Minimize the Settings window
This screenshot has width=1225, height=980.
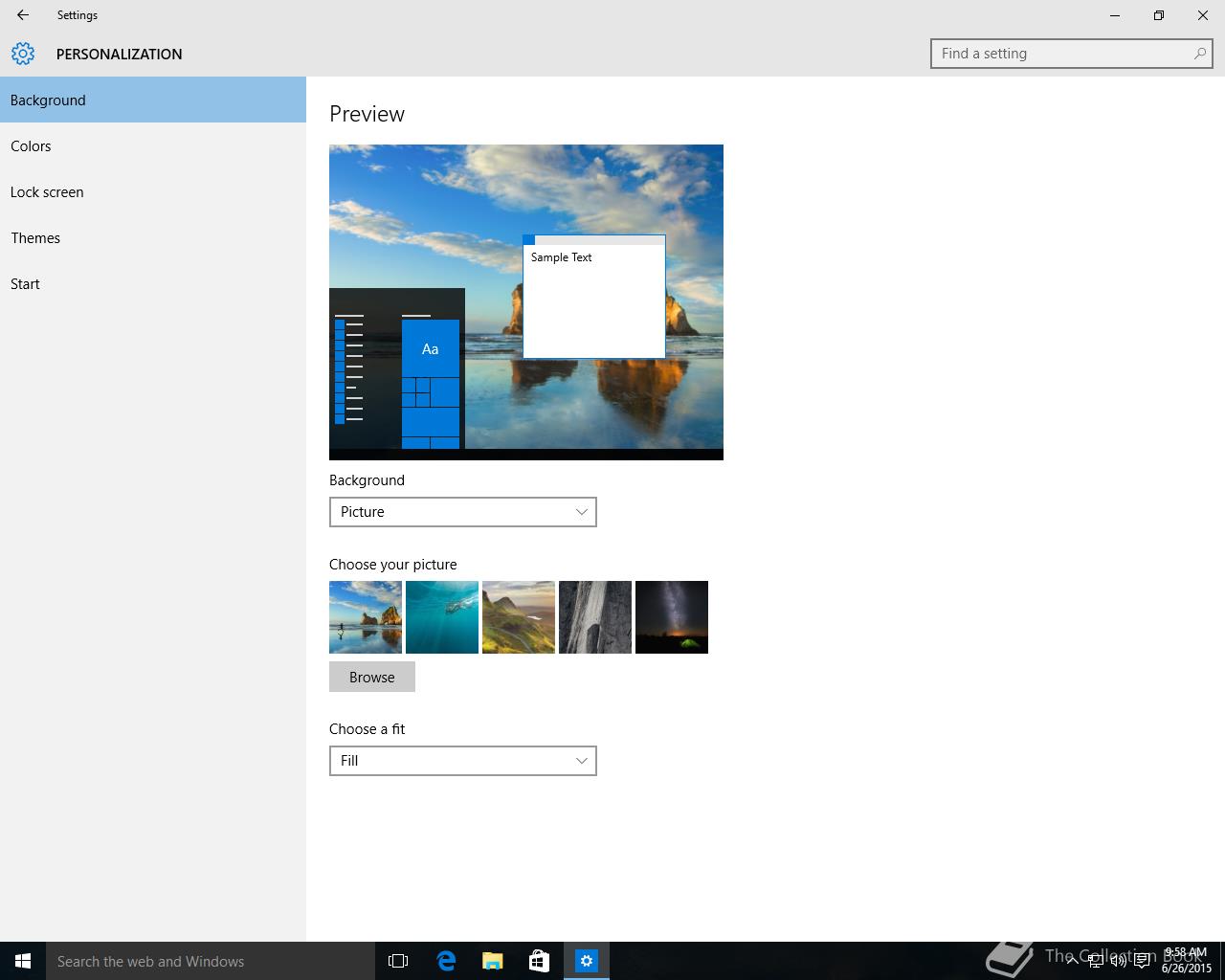pyautogui.click(x=1115, y=15)
